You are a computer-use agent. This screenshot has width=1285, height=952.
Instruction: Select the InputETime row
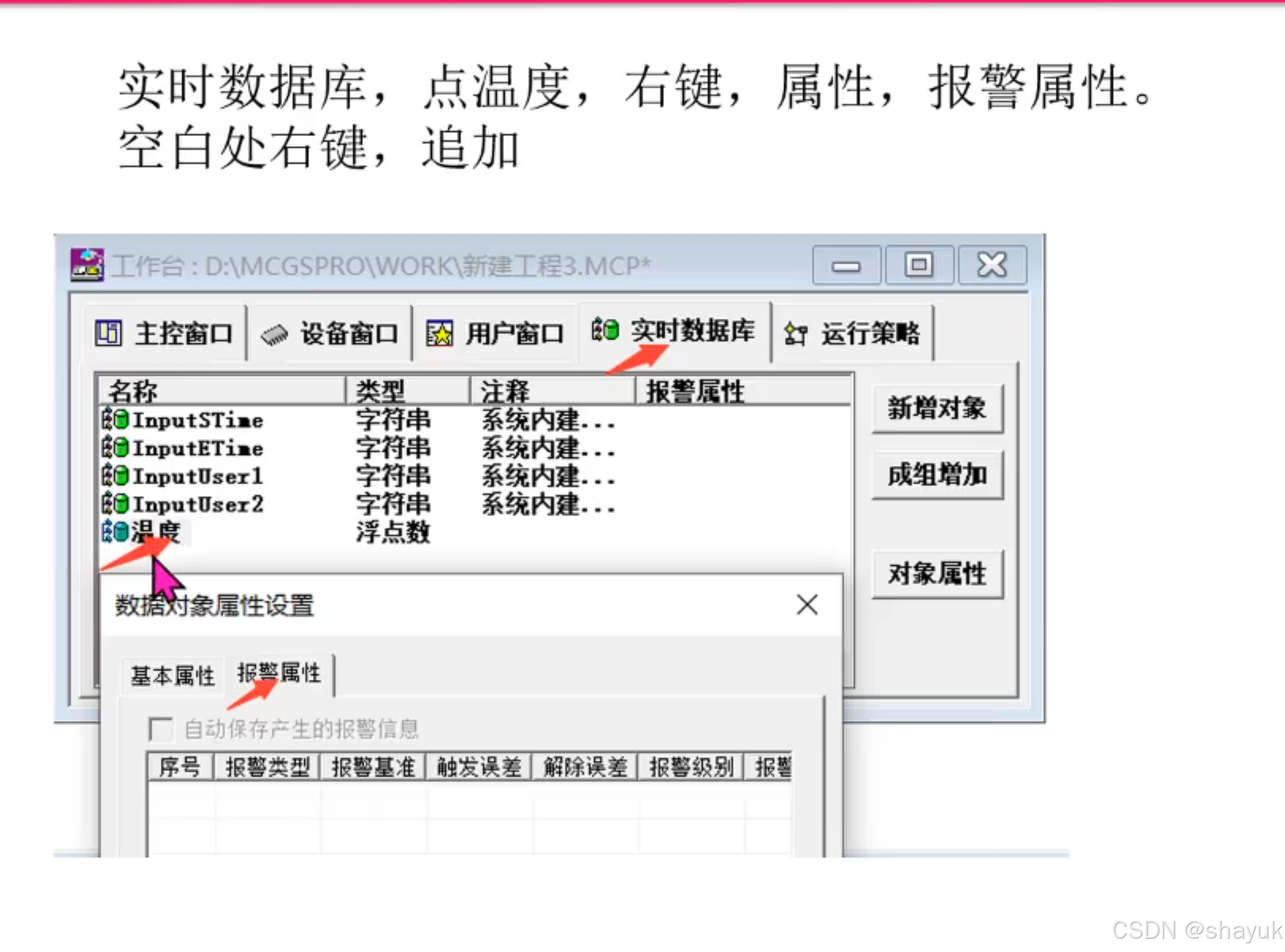click(198, 448)
